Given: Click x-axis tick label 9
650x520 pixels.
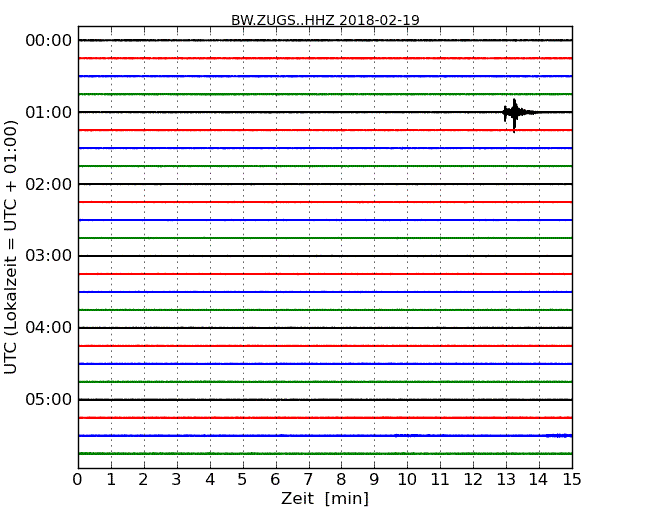Looking at the screenshot, I should point(374,479).
